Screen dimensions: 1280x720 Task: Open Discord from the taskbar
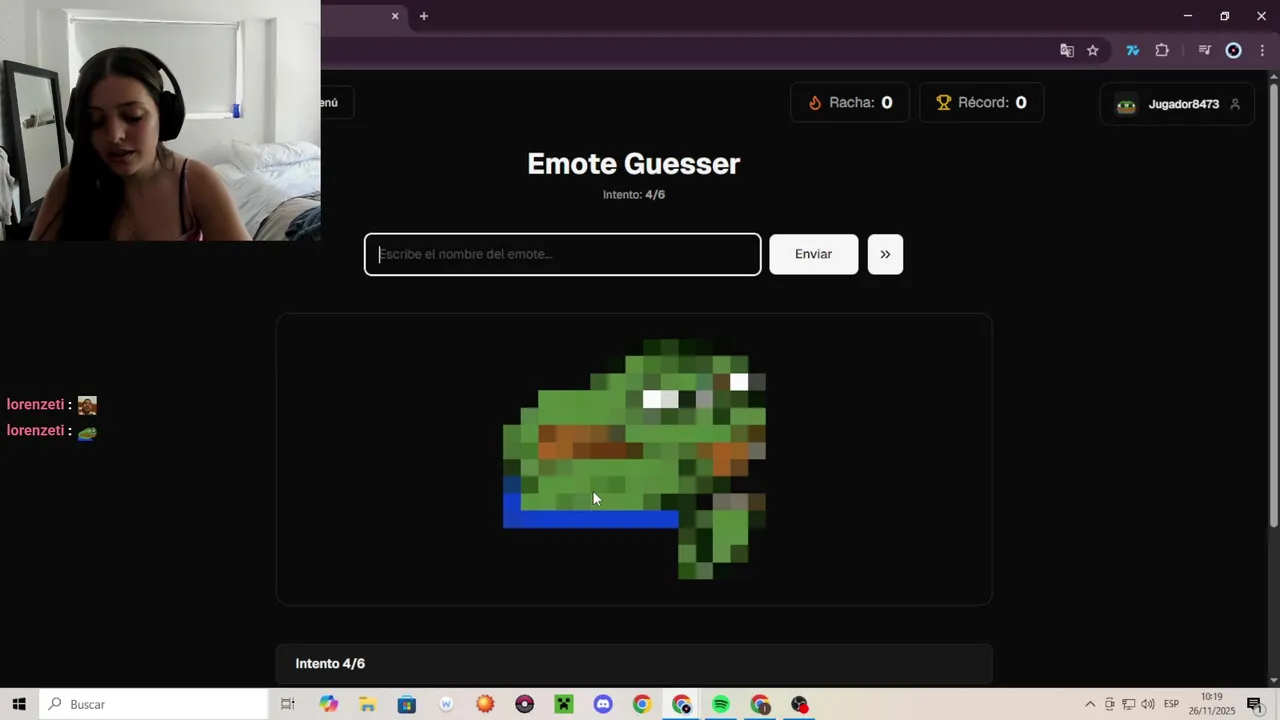(x=603, y=704)
